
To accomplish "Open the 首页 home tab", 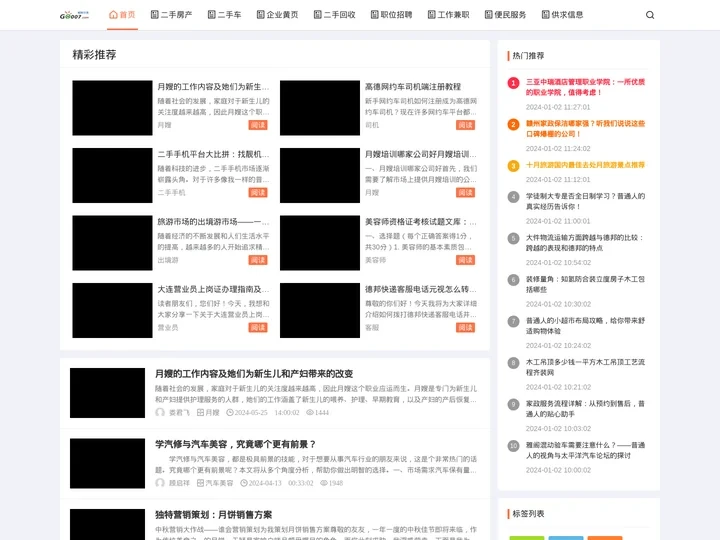I will click(122, 15).
